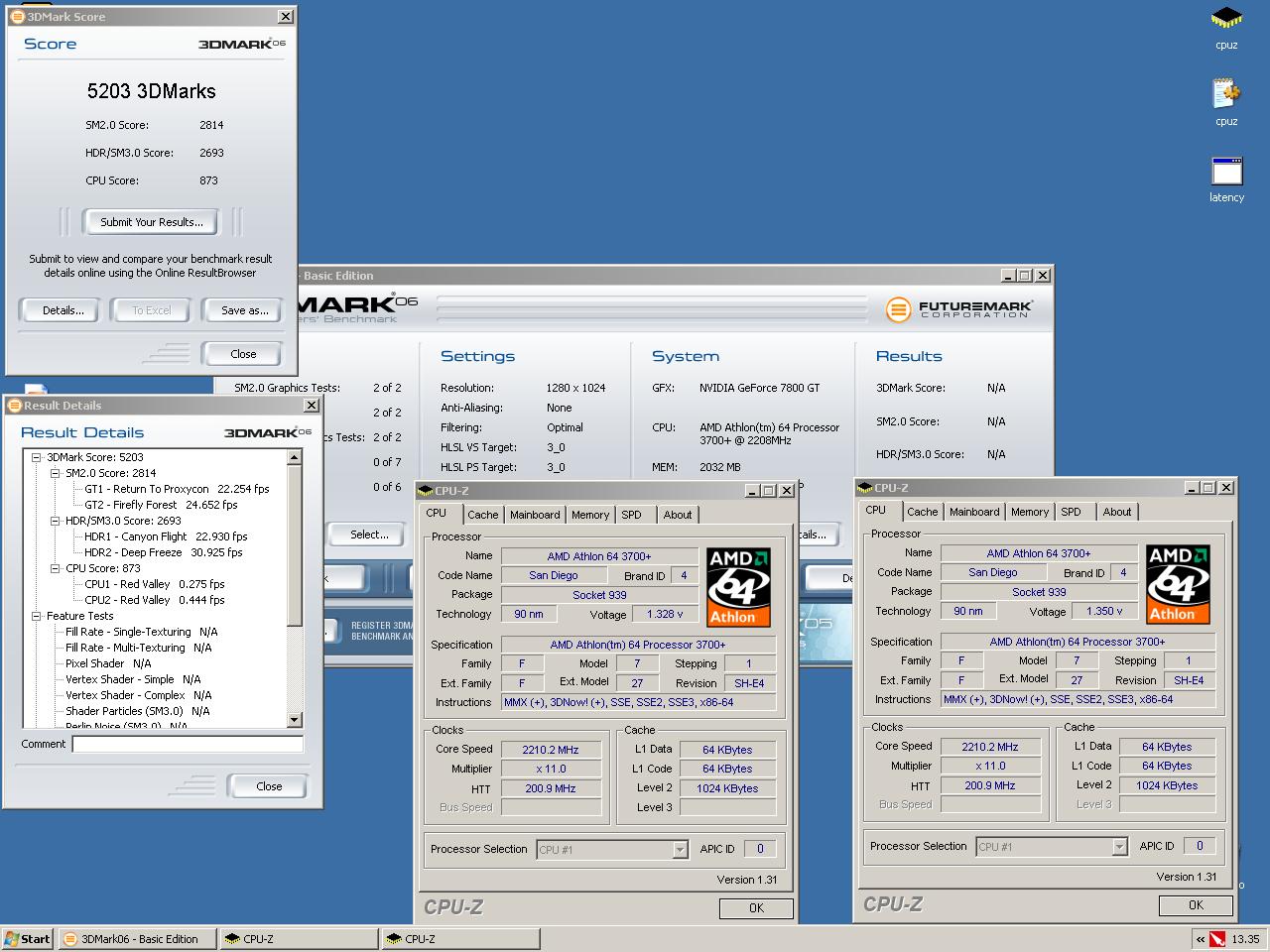Activate first CPU-Z taskbar button

point(299,939)
